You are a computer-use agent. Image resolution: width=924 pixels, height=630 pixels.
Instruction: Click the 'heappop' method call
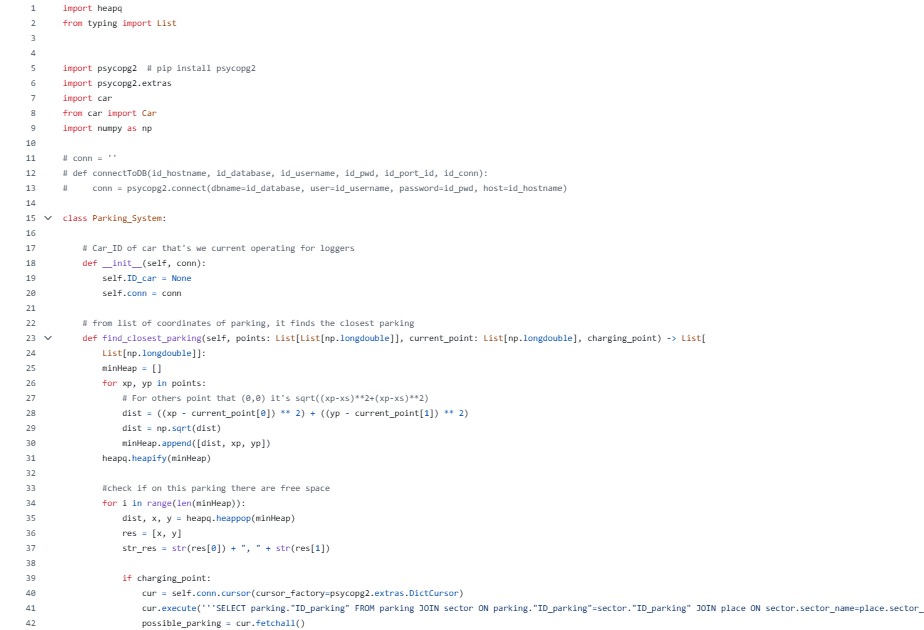coord(233,519)
